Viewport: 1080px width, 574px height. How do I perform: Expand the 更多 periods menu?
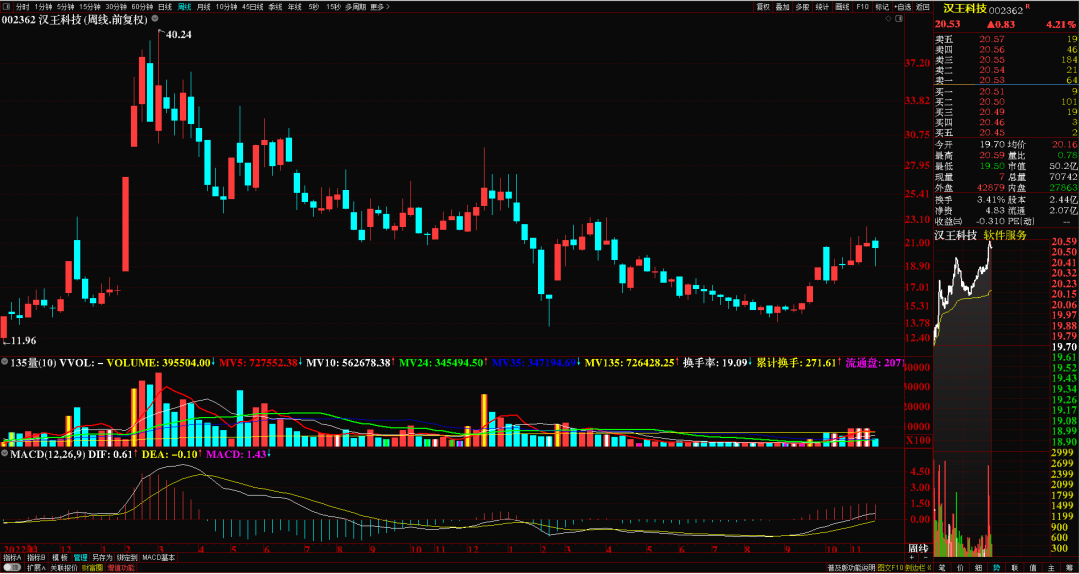[380, 6]
